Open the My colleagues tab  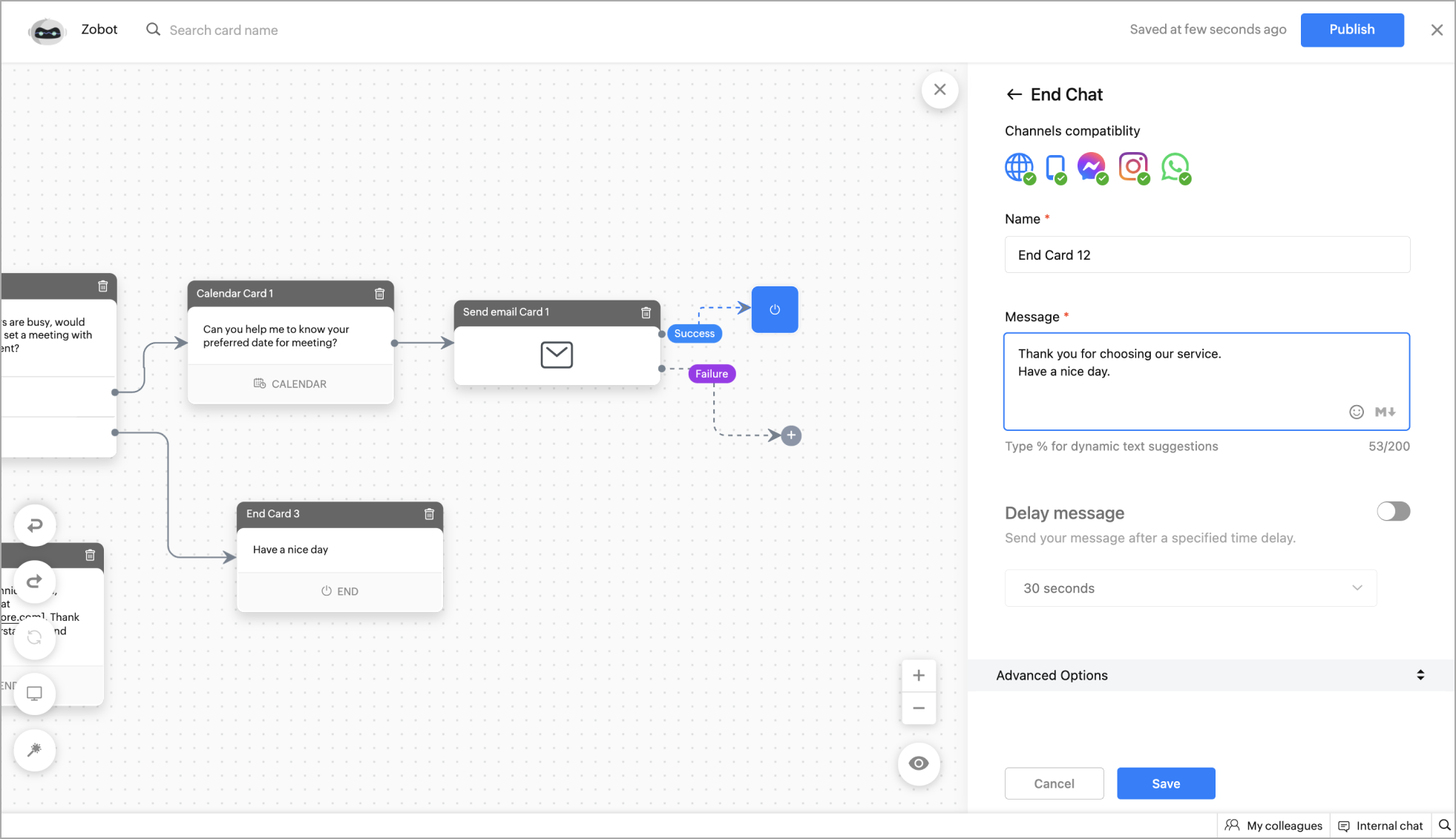tap(1273, 826)
